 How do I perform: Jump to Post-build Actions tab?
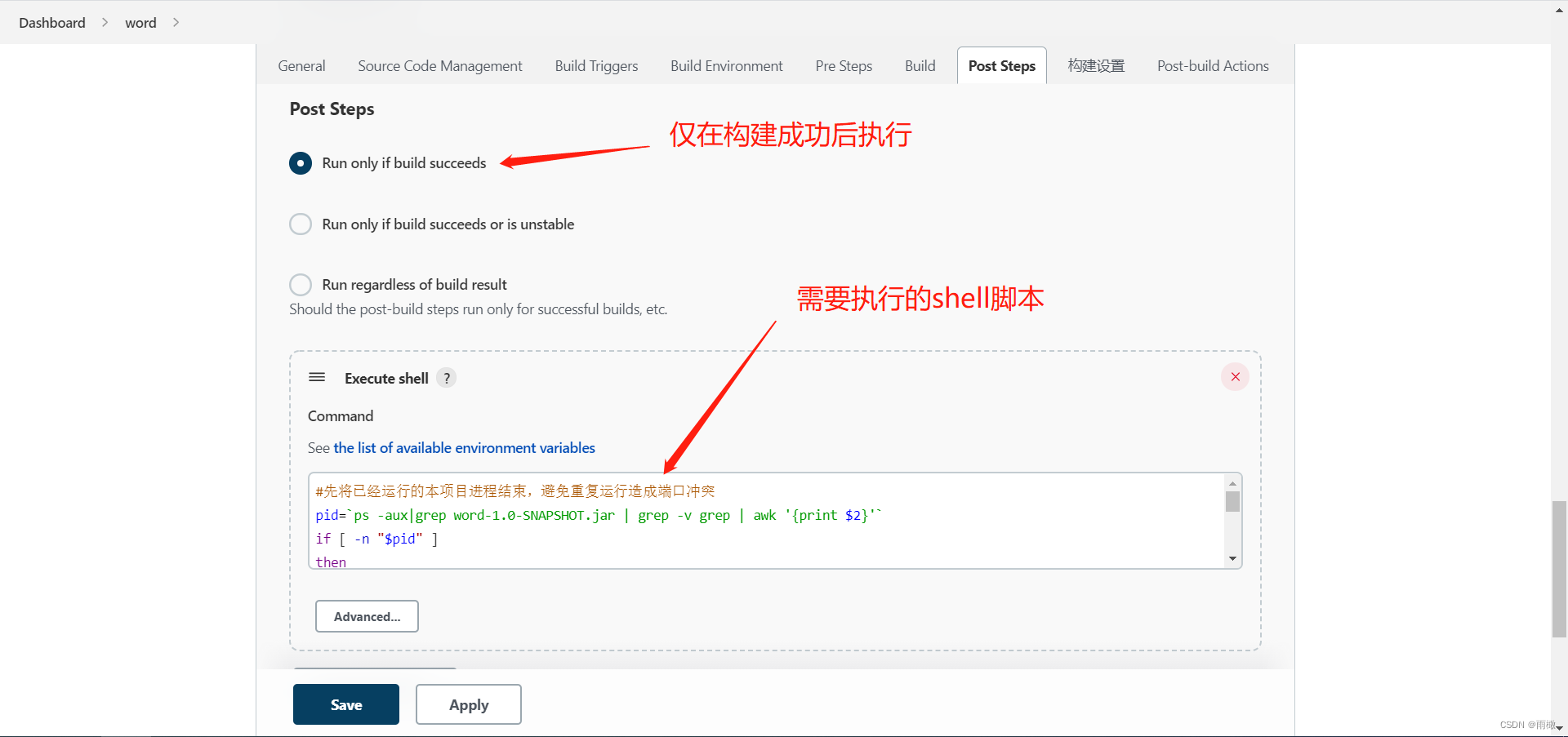click(1213, 66)
